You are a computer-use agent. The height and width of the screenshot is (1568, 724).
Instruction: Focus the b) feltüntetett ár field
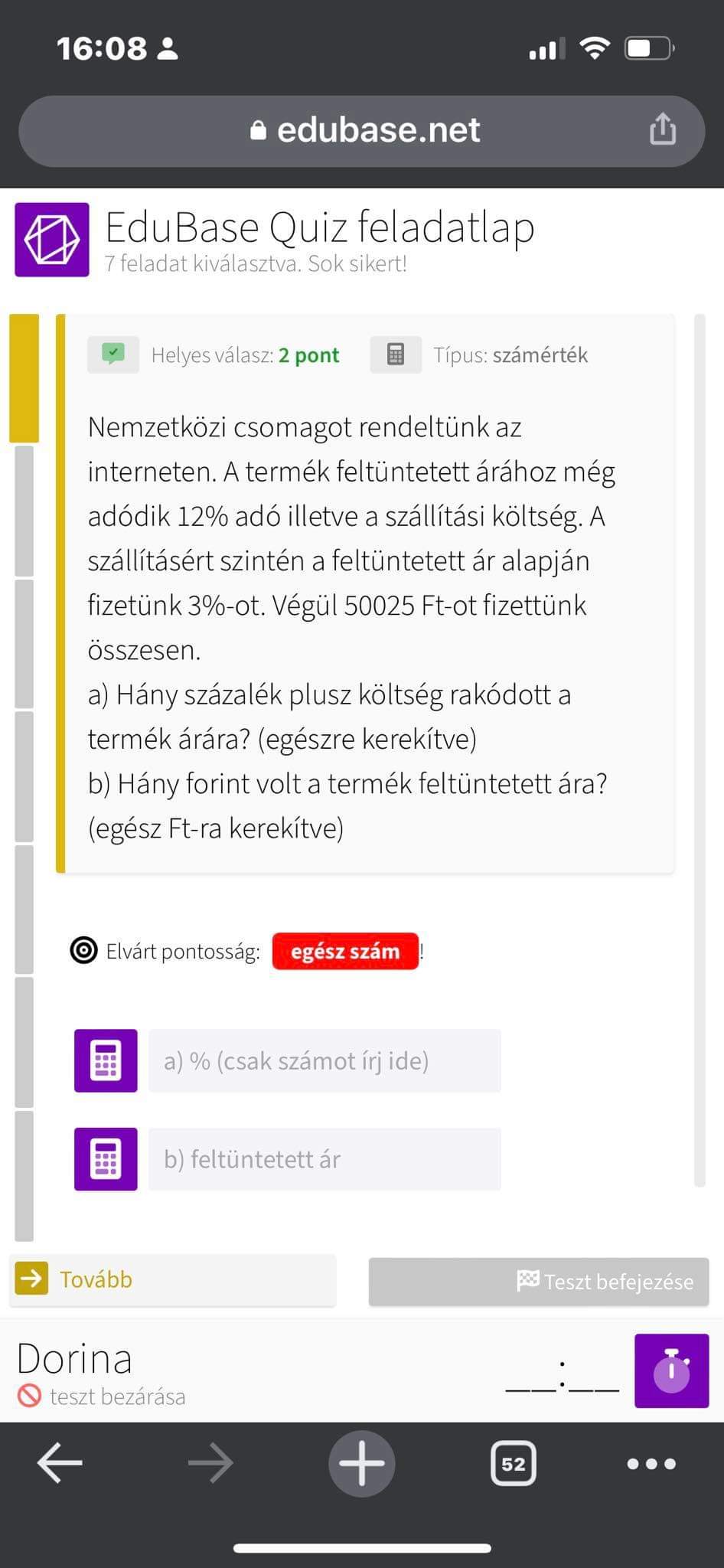[x=324, y=1158]
